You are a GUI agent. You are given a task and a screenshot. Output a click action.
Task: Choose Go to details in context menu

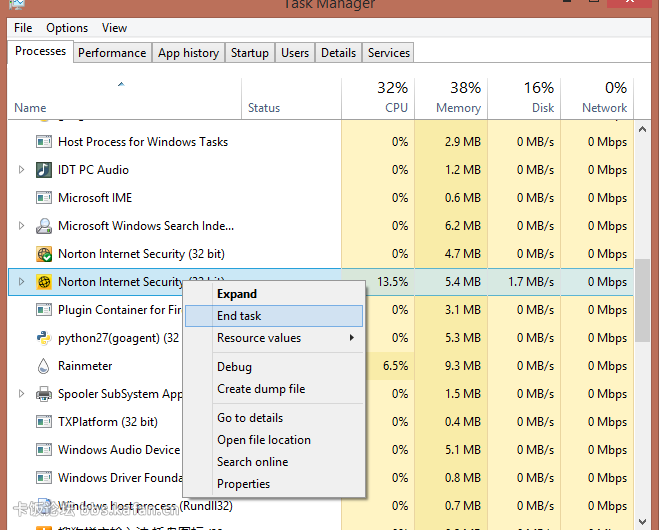274,418
